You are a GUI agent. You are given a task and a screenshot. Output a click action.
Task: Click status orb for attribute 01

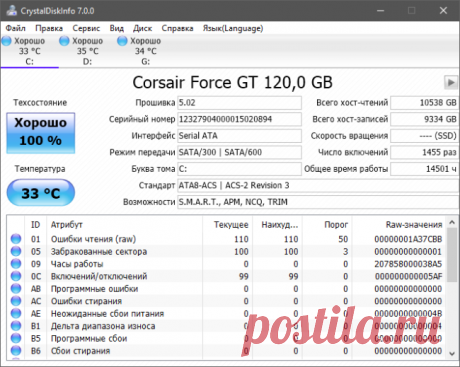pos(16,239)
